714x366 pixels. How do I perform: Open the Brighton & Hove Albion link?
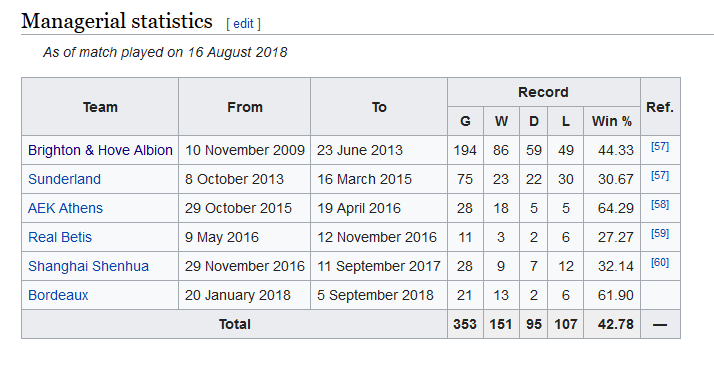coord(100,150)
